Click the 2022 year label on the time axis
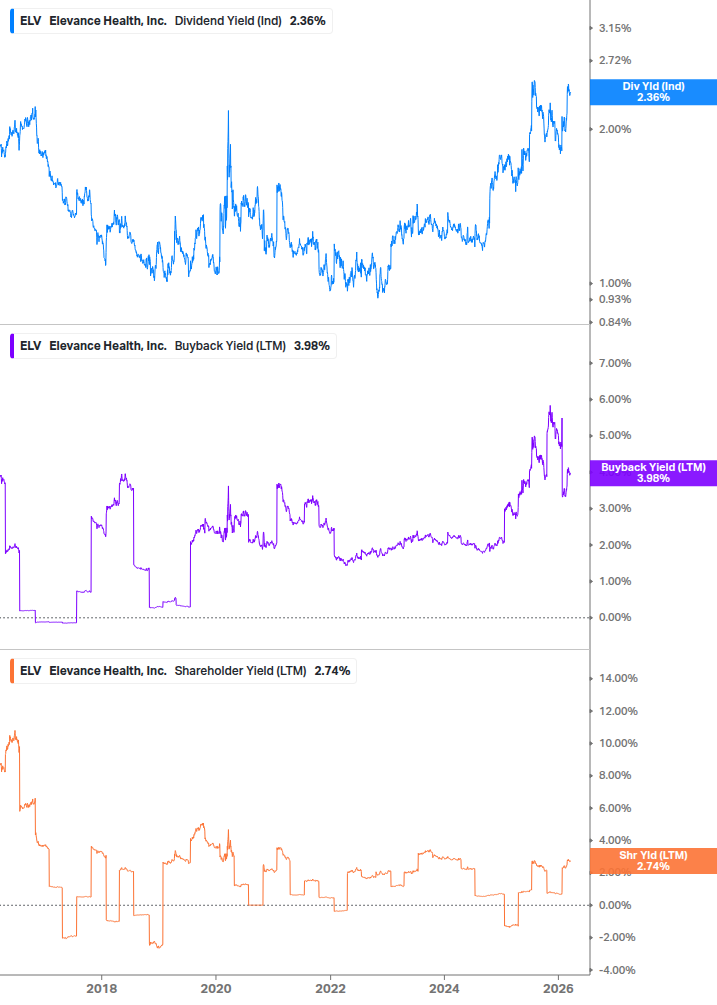 (x=330, y=988)
